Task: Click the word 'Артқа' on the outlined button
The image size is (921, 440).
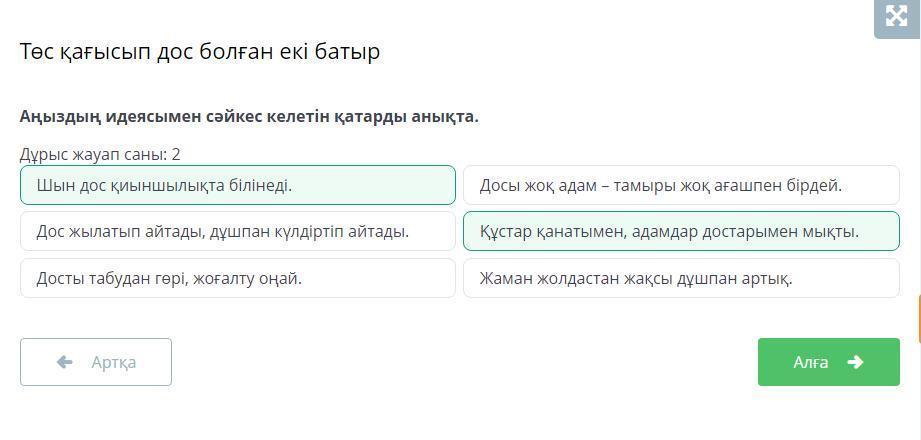Action: 113,362
